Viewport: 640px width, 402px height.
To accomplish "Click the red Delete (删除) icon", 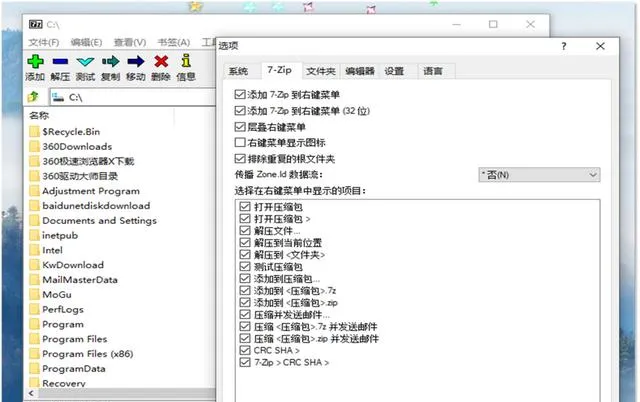I will [161, 62].
